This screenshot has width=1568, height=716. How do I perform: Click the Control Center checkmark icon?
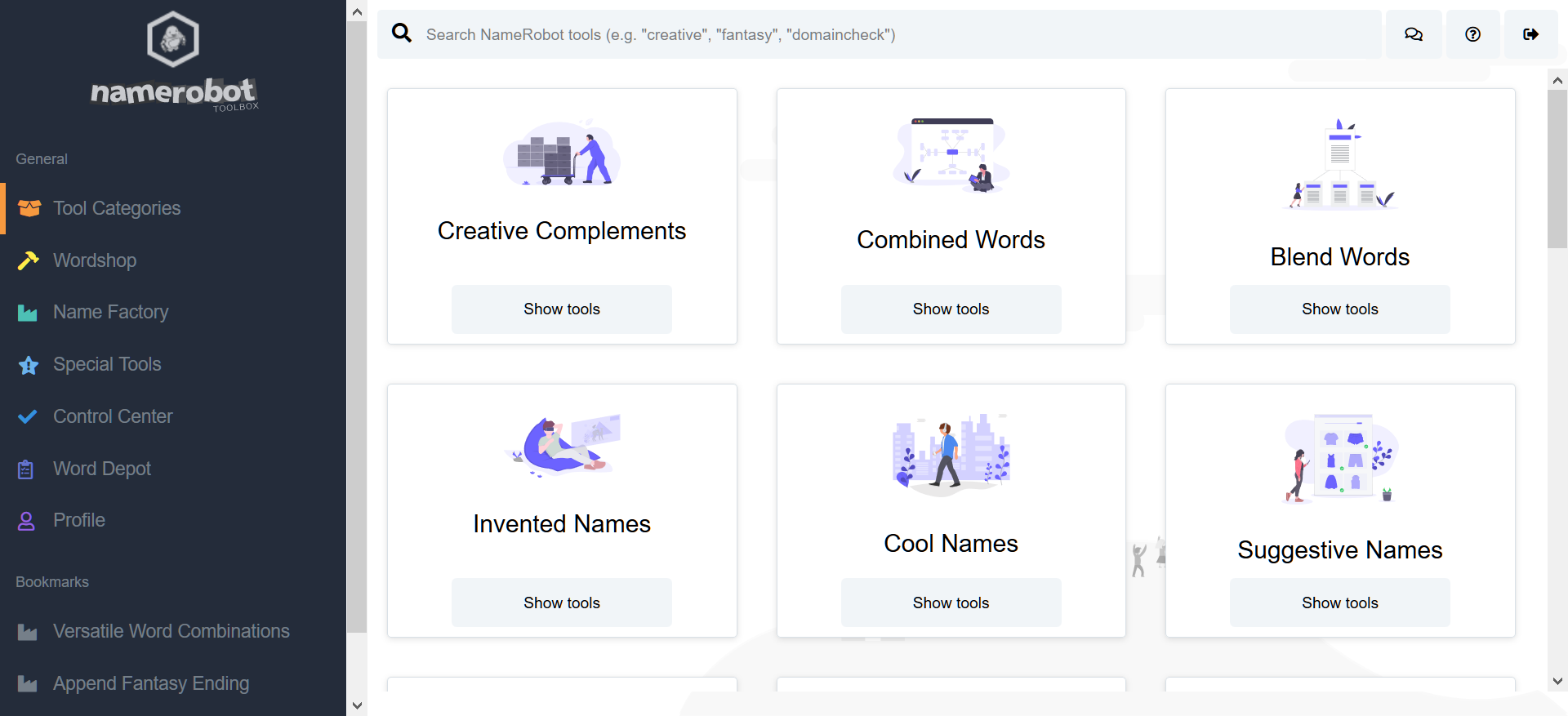pos(28,416)
